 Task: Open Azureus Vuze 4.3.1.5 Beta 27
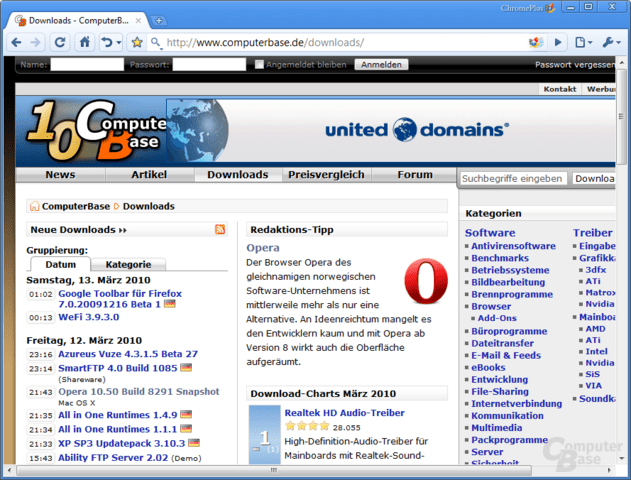tap(128, 354)
